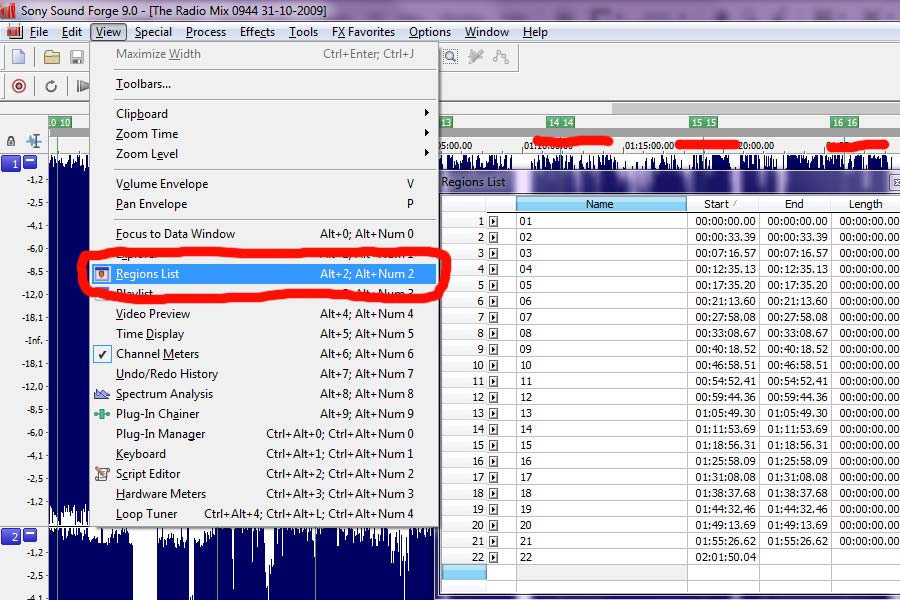Screen dimensions: 900x600
Task: Click the Record button in the transport bar
Action: [18, 86]
